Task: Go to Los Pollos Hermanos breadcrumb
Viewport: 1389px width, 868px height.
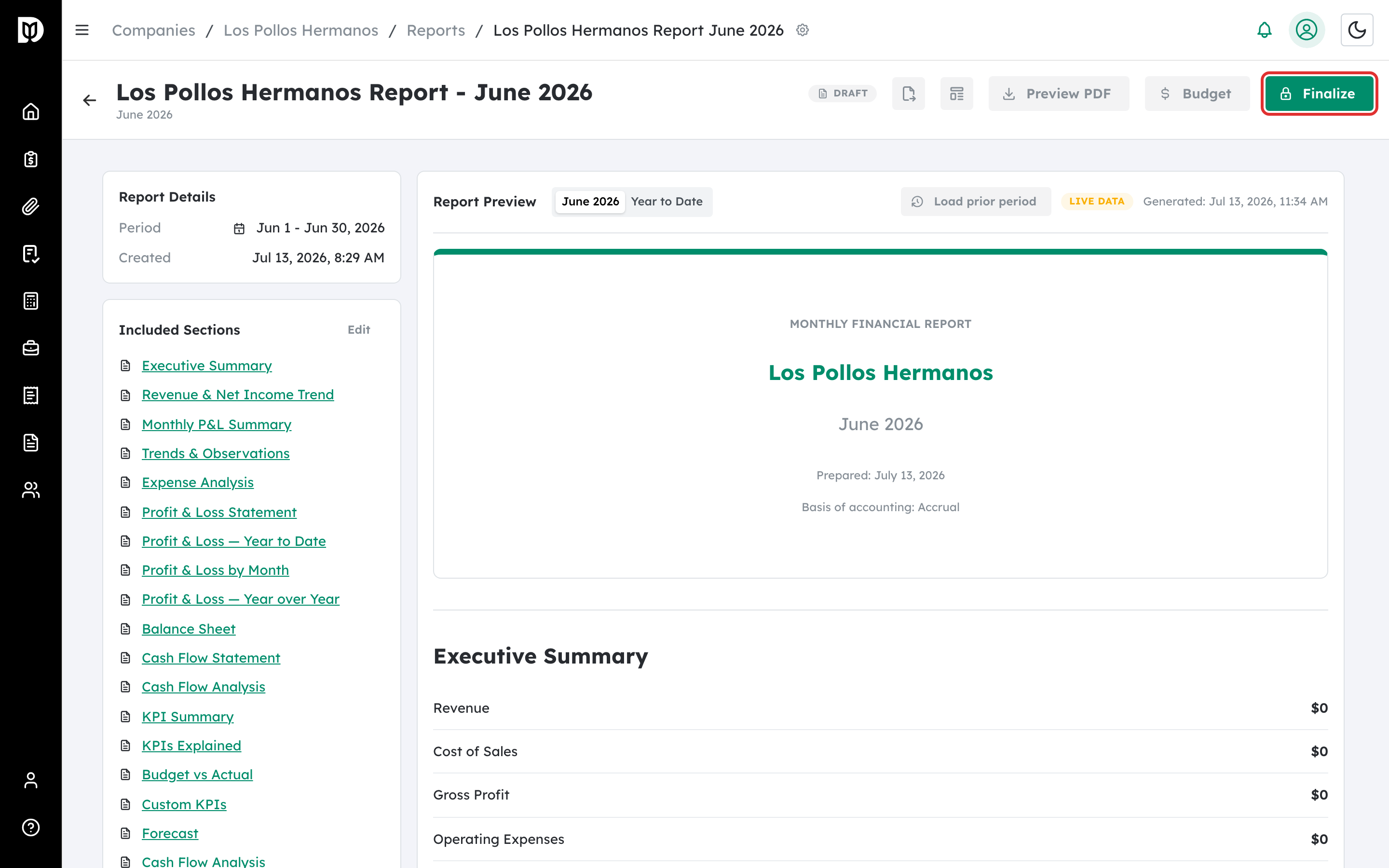Action: 301,30
